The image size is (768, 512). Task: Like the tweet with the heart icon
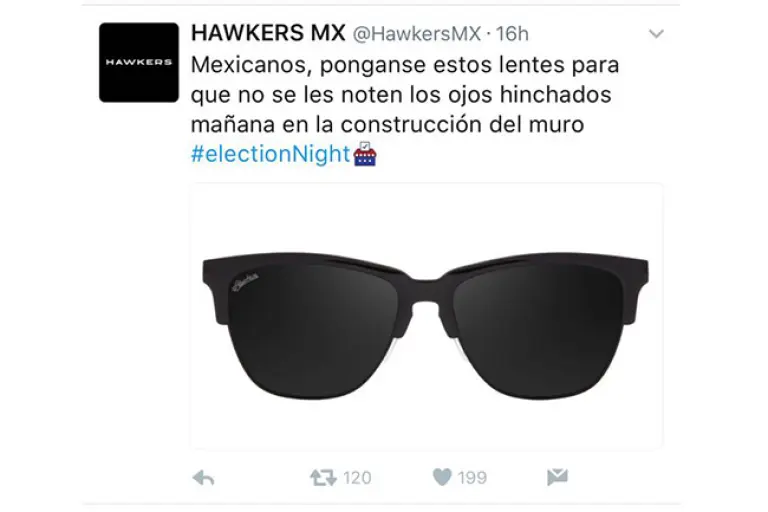[x=442, y=477]
